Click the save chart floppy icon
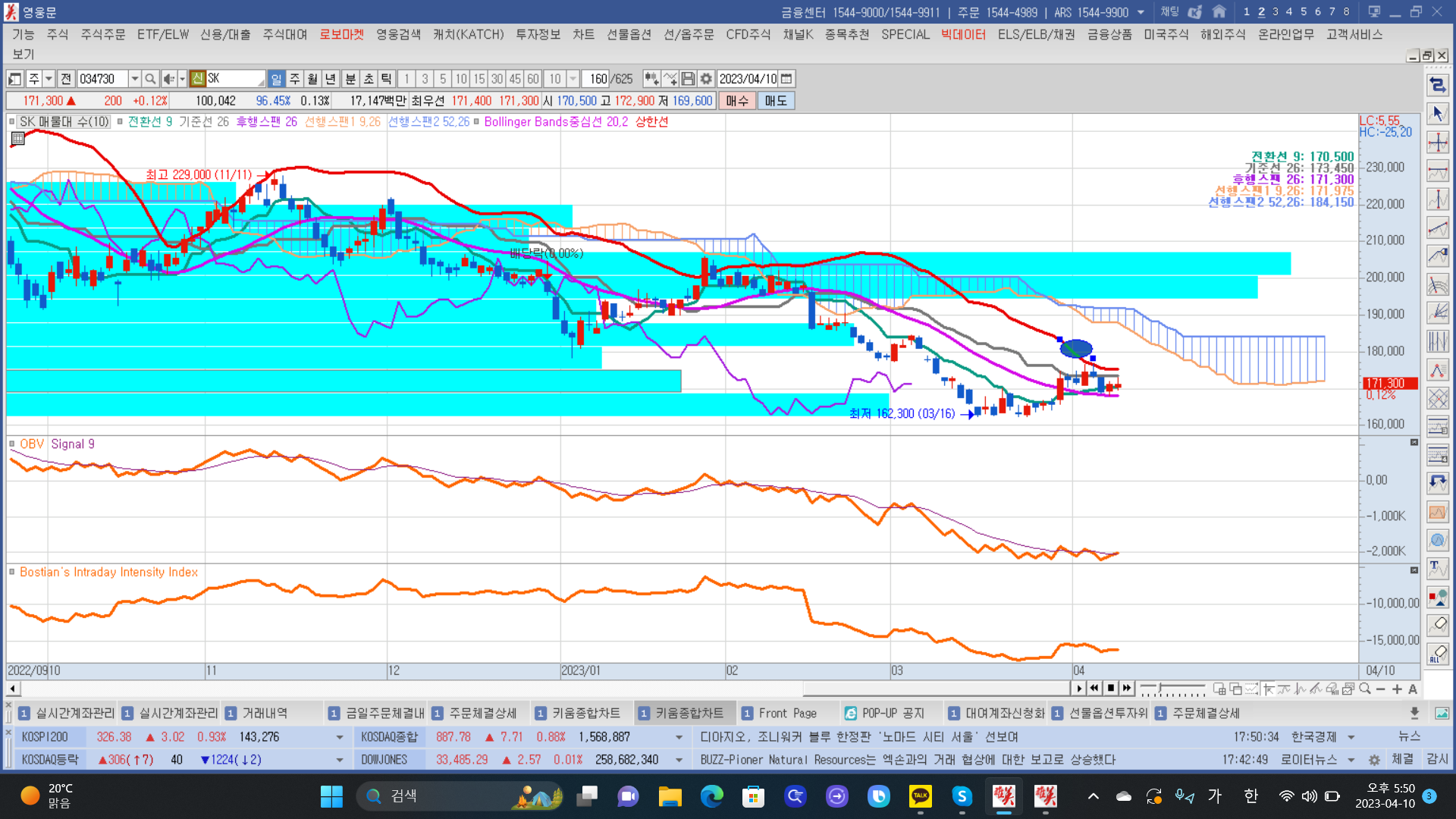The height and width of the screenshot is (819, 1456). click(x=688, y=79)
